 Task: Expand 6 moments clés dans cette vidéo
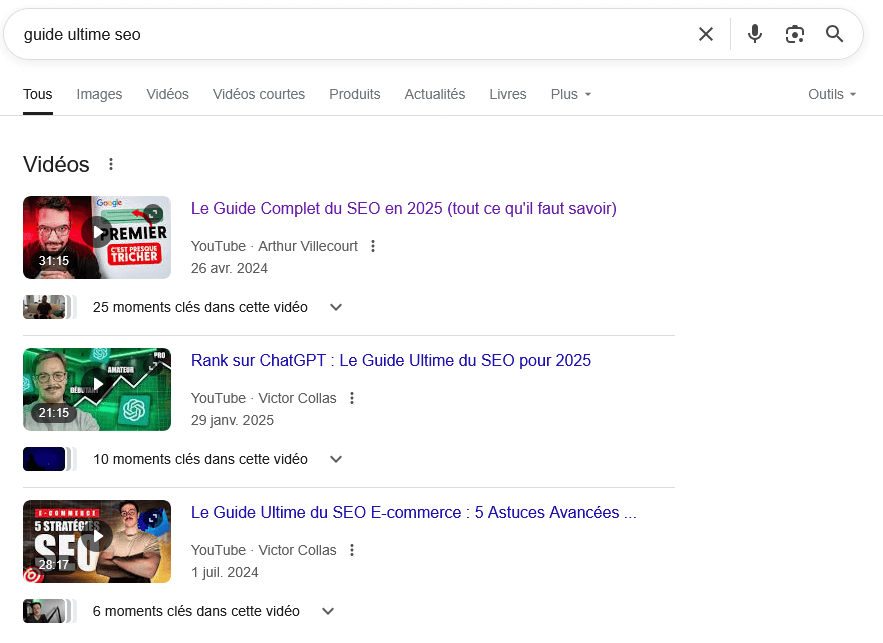click(x=213, y=611)
